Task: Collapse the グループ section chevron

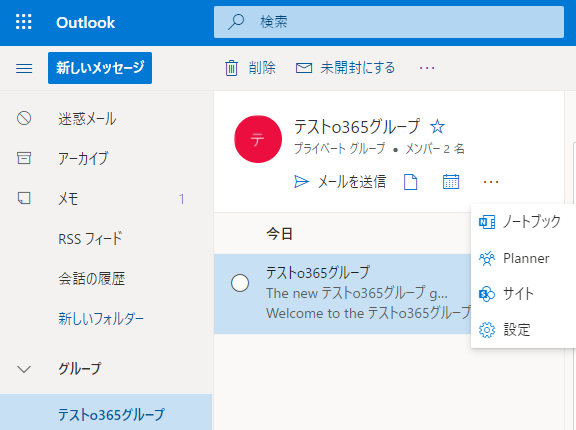Action: coord(24,369)
